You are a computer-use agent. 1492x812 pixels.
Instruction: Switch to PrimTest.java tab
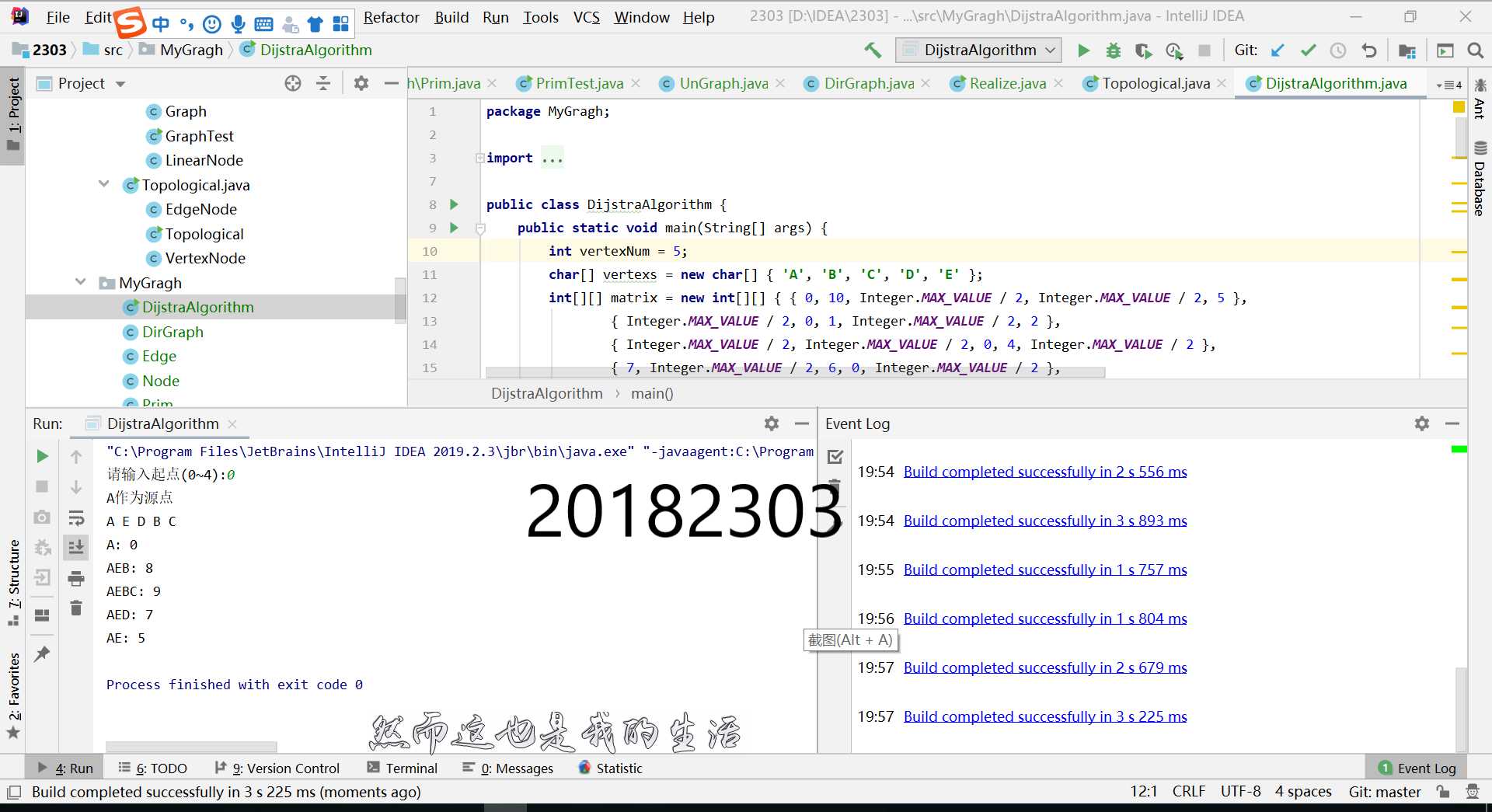click(x=579, y=83)
